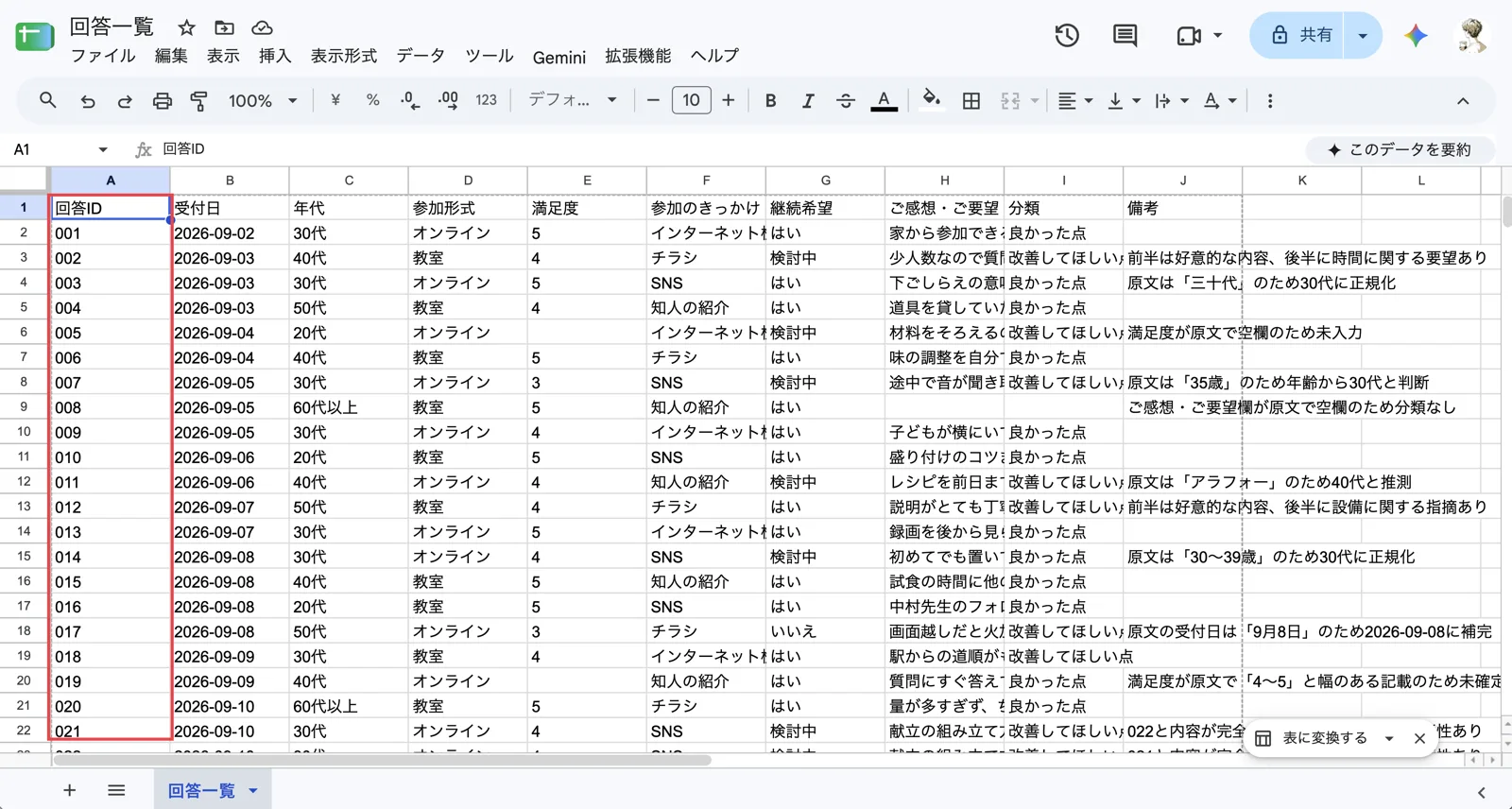Open the Google Sheets home icon
Screen dimensions: 1512x809
pos(35,37)
